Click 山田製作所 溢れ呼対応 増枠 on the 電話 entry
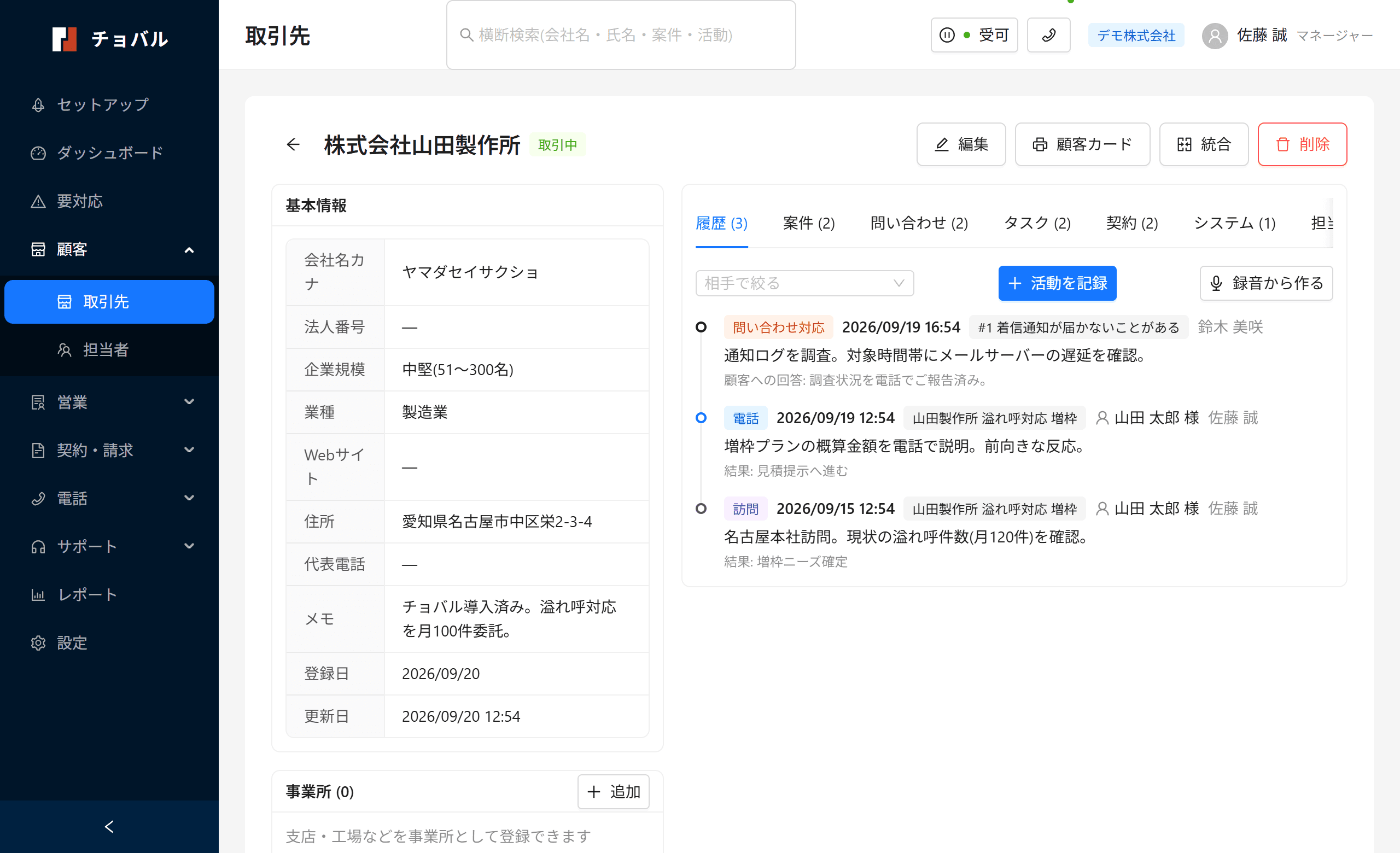Image resolution: width=1400 pixels, height=853 pixels. click(994, 418)
